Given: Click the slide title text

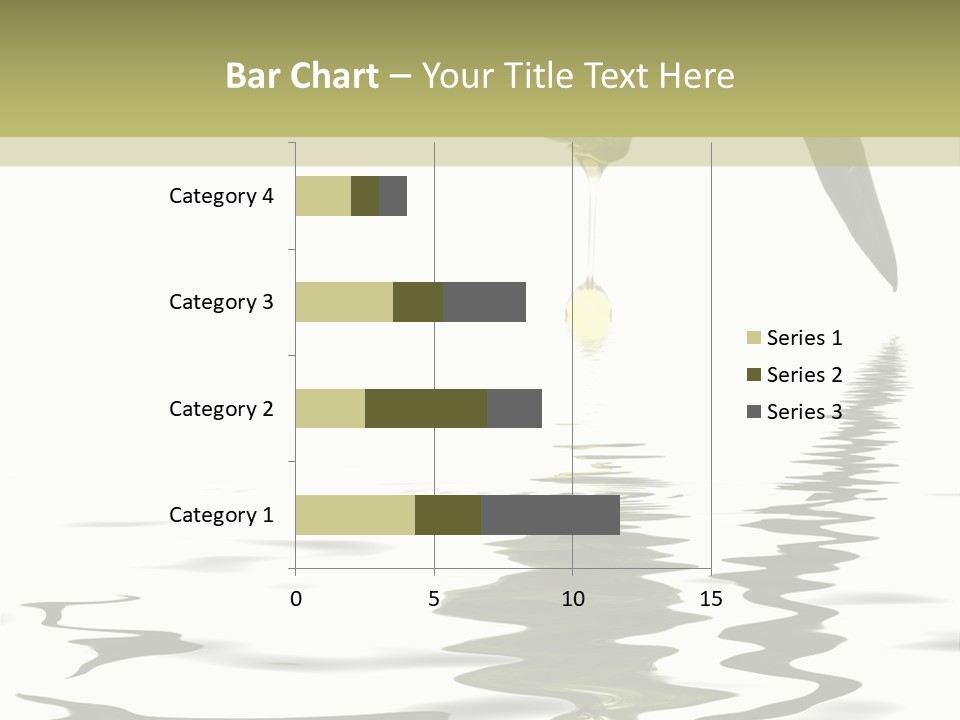Looking at the screenshot, I should coord(480,76).
